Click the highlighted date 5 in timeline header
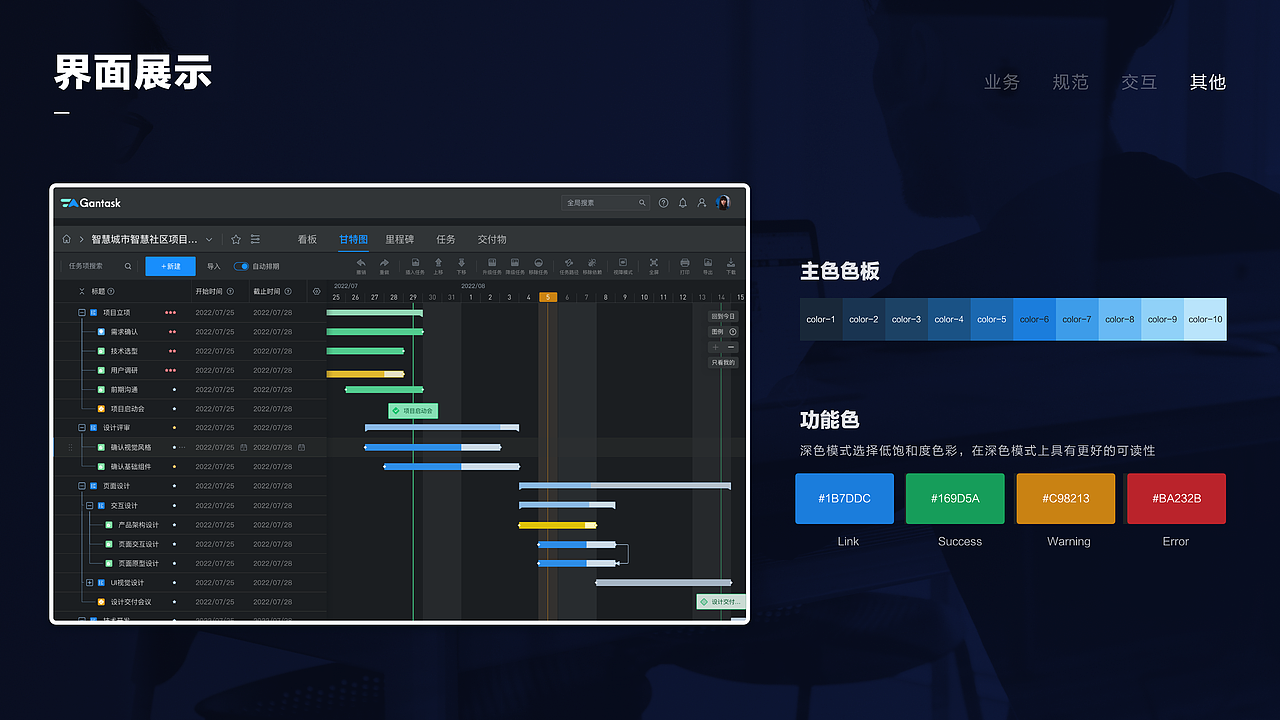The height and width of the screenshot is (720, 1280). click(548, 297)
